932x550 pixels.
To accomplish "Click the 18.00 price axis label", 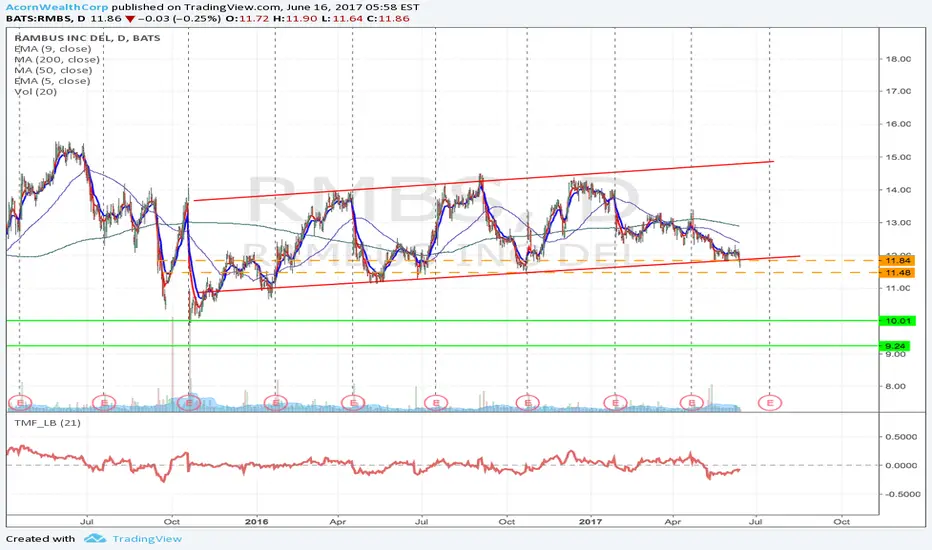I will (x=898, y=59).
